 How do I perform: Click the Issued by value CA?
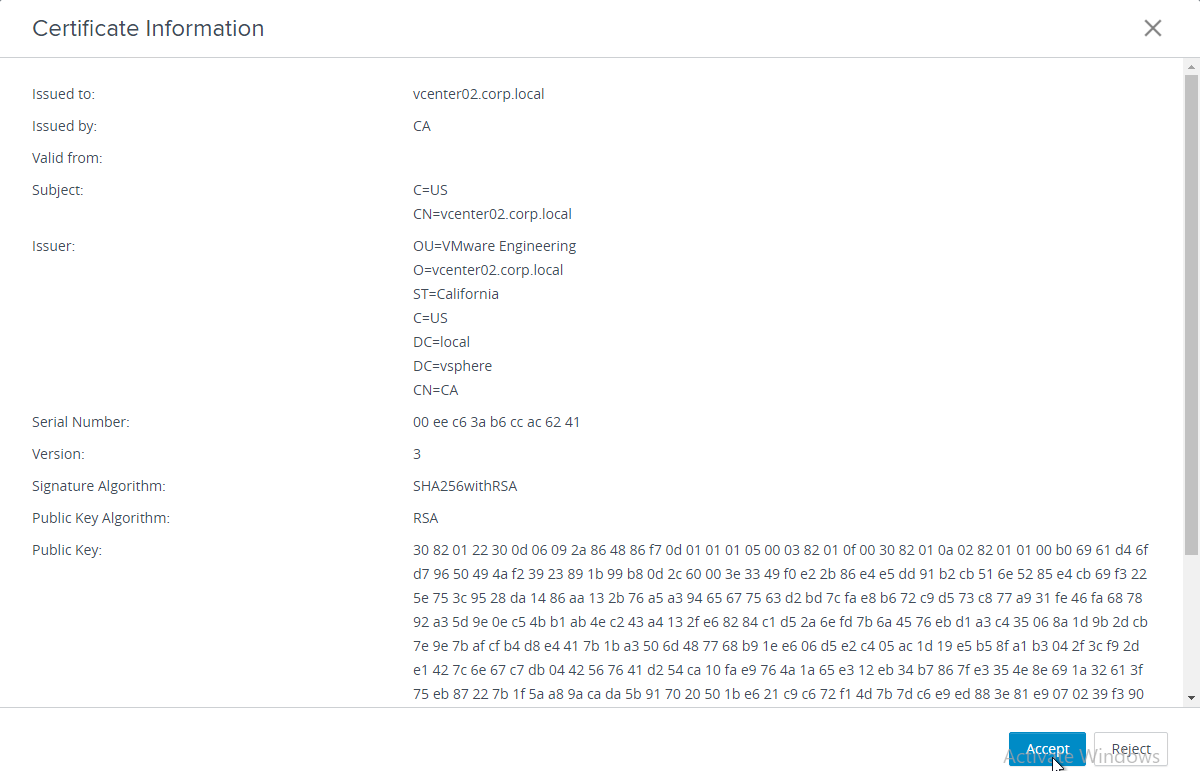421,126
